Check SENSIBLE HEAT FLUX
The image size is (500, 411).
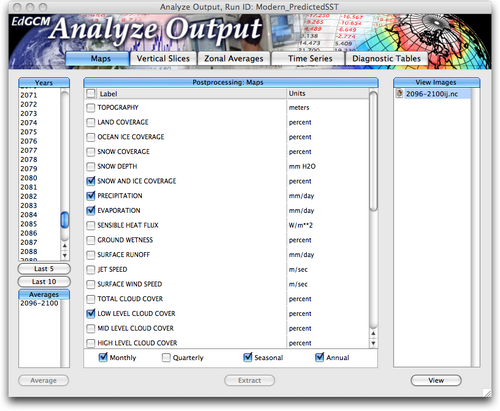pos(90,225)
